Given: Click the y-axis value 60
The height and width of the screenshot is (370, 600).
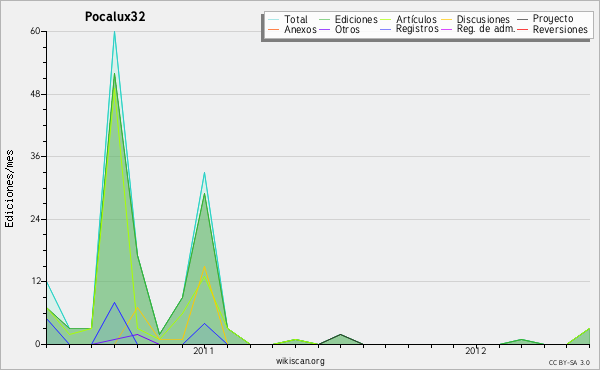Looking at the screenshot, I should pos(36,31).
